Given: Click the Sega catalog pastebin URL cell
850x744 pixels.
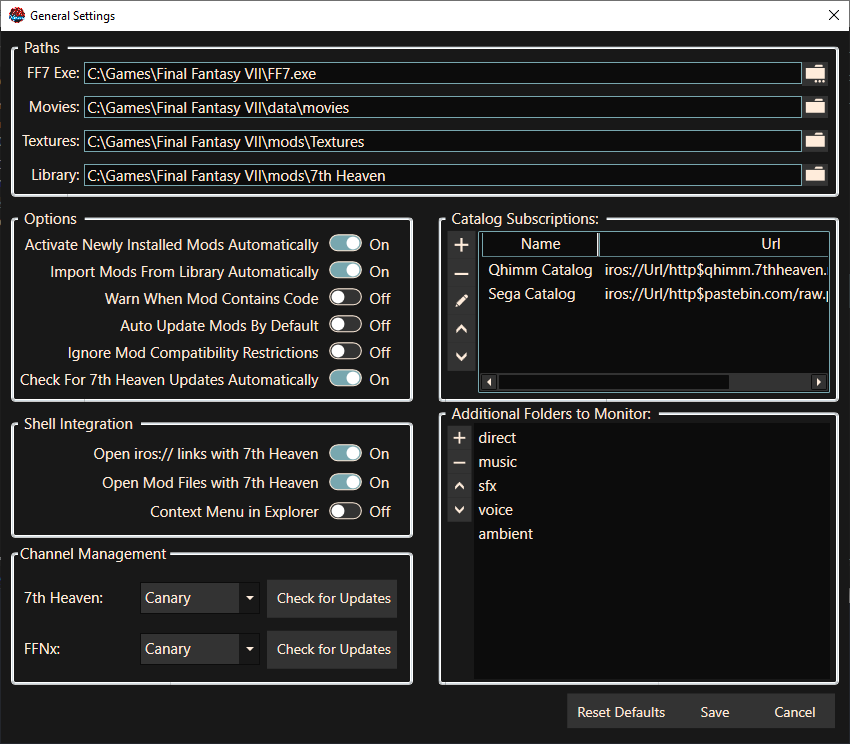Looking at the screenshot, I should pos(716,294).
